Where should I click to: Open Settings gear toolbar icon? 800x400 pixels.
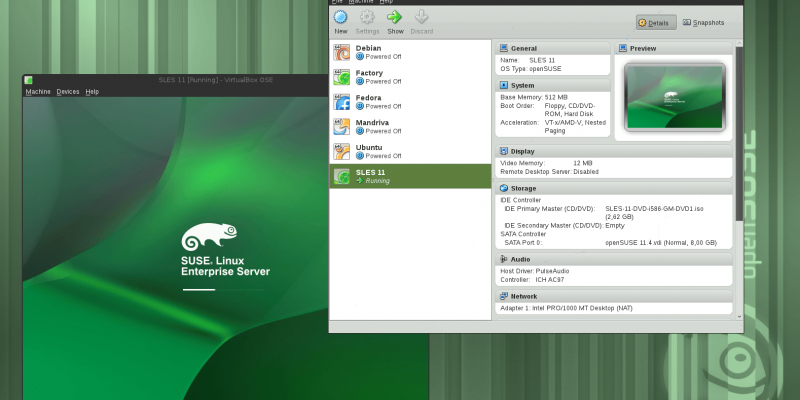coord(367,17)
